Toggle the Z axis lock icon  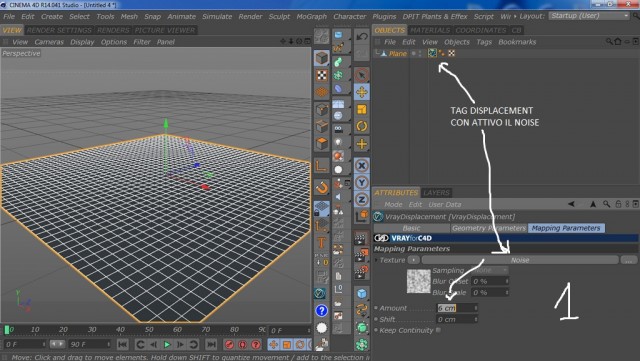point(362,200)
